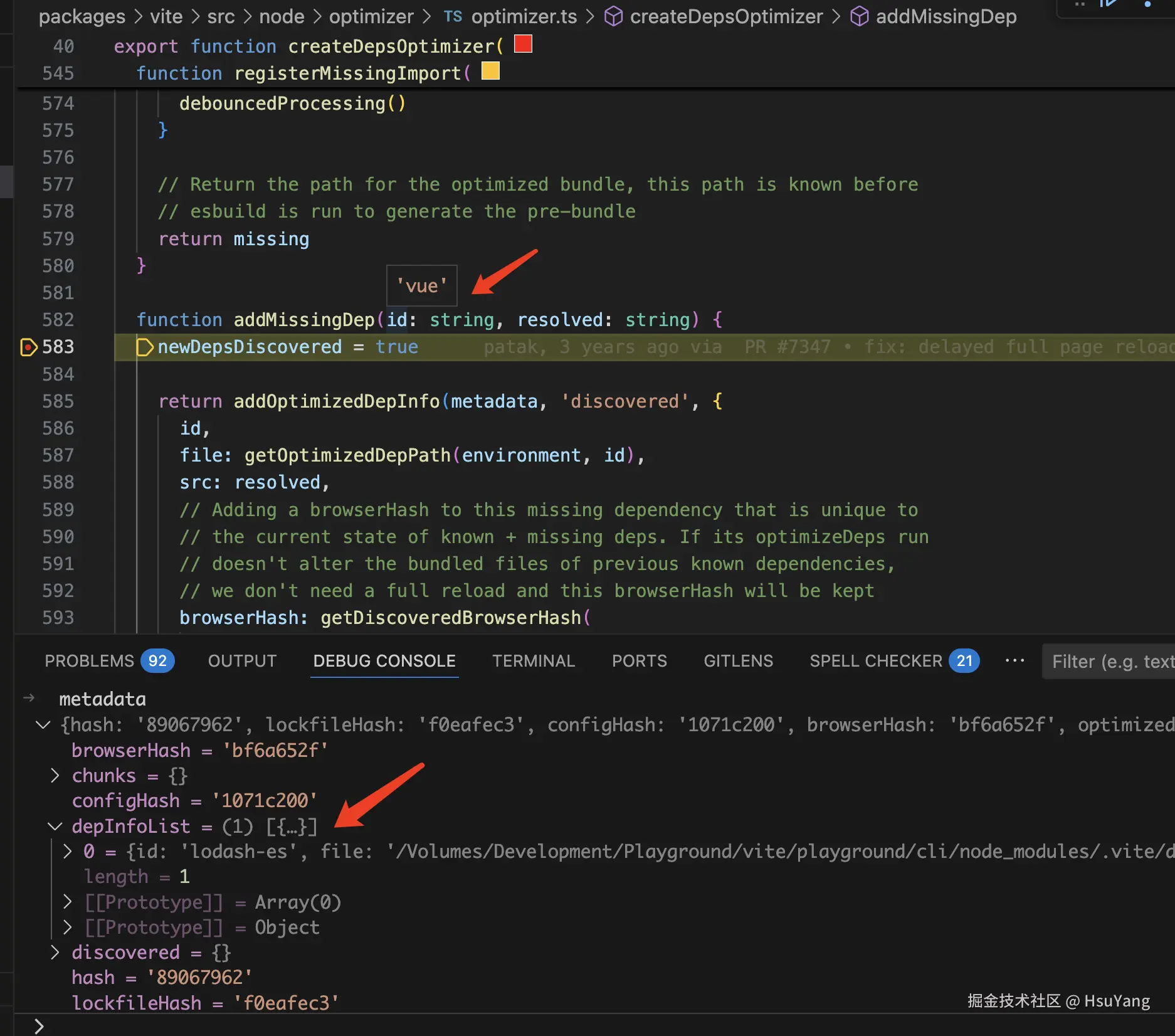Expand the chunks property
The height and width of the screenshot is (1036, 1175).
[55, 776]
